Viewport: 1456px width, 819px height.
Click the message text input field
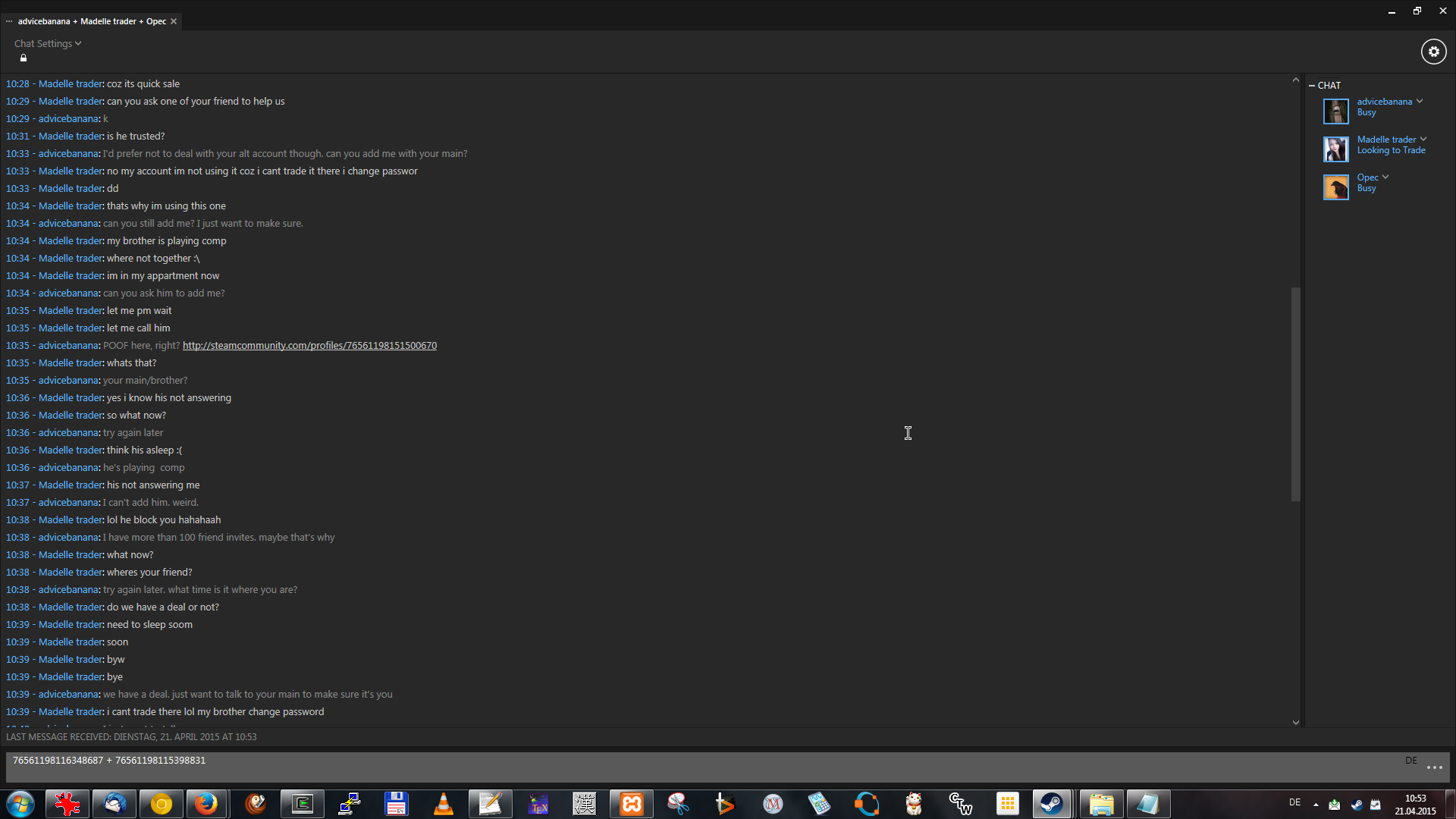[682, 766]
